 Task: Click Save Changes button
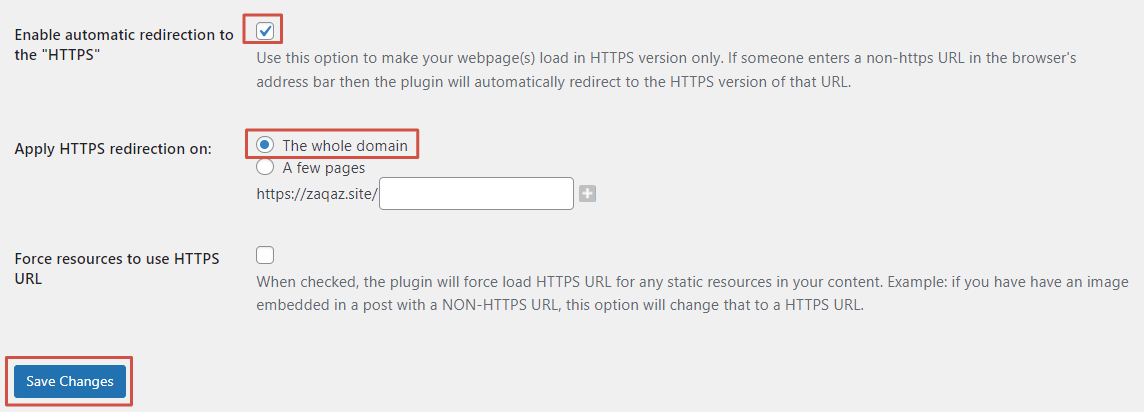(x=70, y=381)
